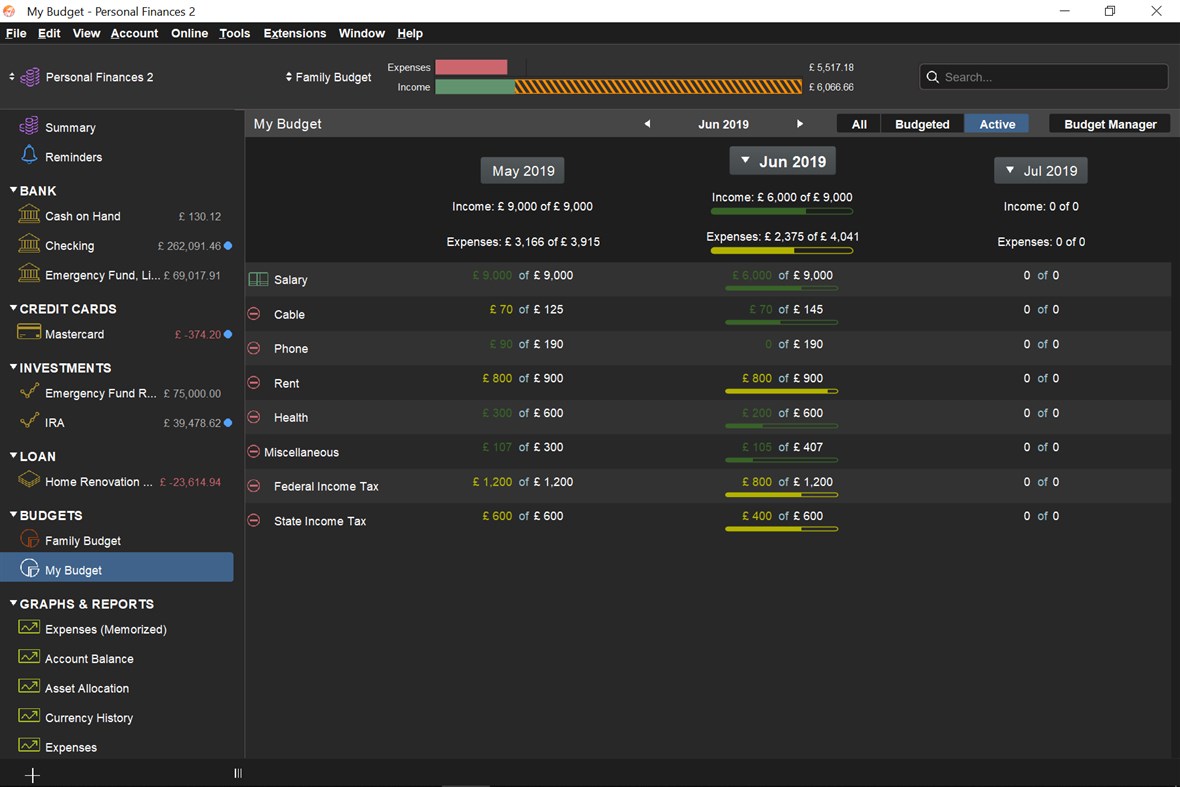The width and height of the screenshot is (1180, 787).
Task: Click the Mastercard balance £ -374.20
Action: [198, 334]
